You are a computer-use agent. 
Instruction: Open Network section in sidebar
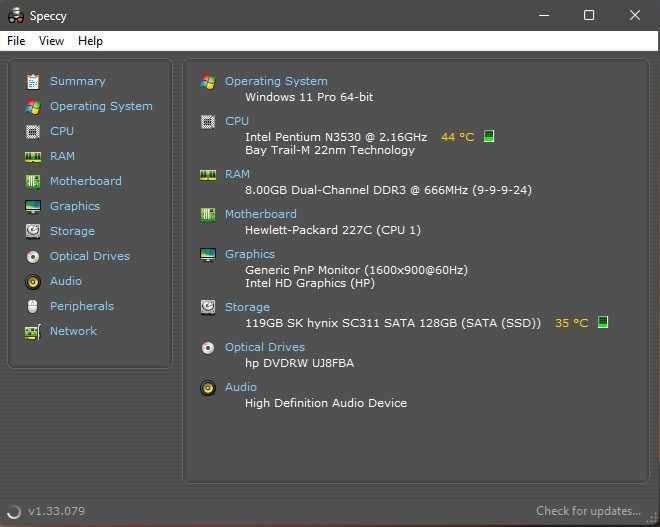coord(73,331)
